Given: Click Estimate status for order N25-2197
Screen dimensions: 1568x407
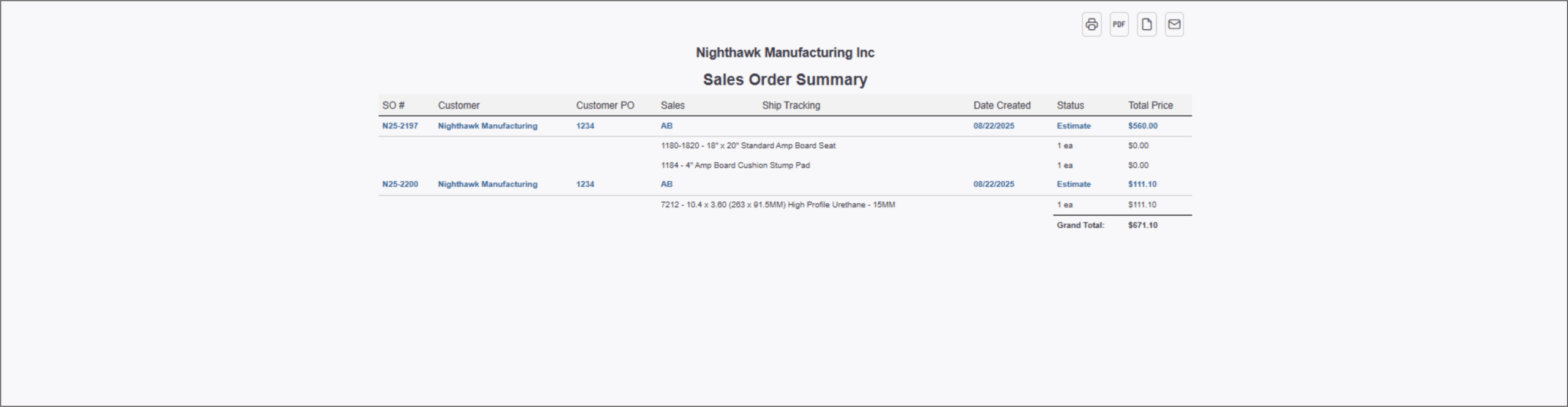Looking at the screenshot, I should pos(1074,126).
